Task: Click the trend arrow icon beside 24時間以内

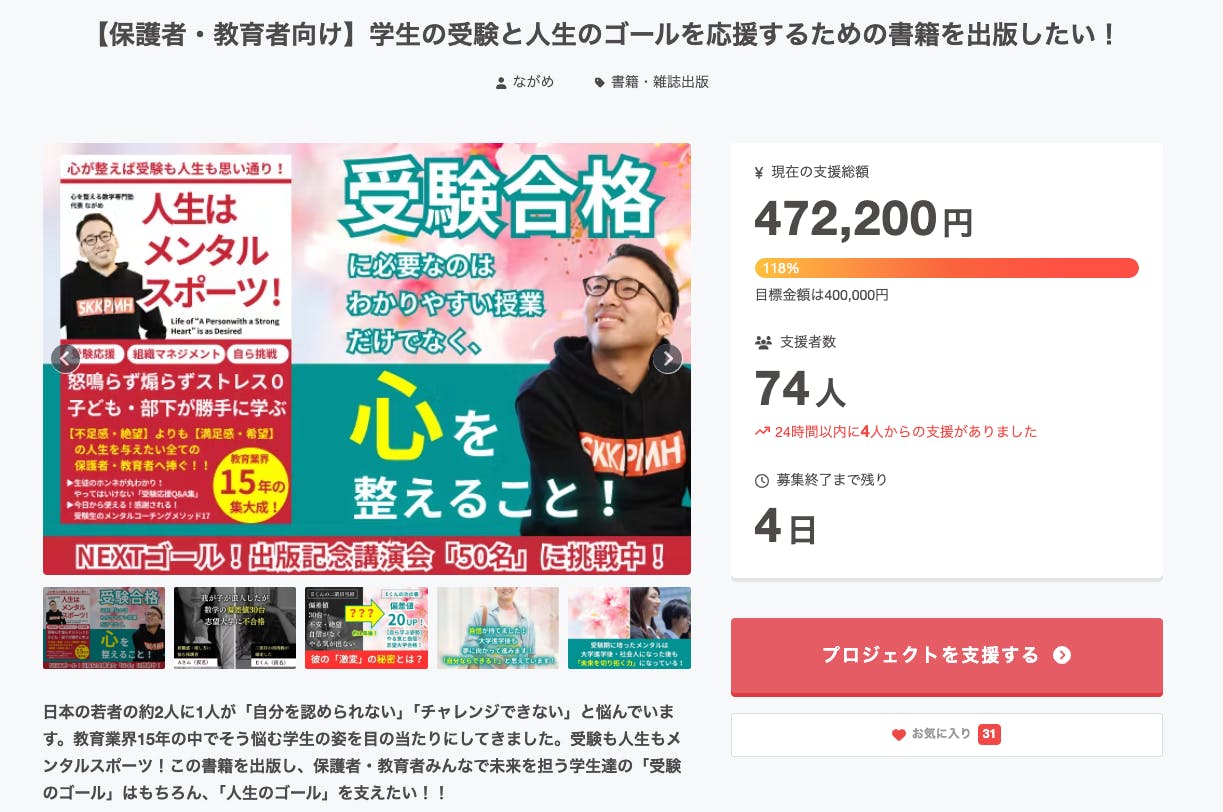Action: [x=762, y=432]
